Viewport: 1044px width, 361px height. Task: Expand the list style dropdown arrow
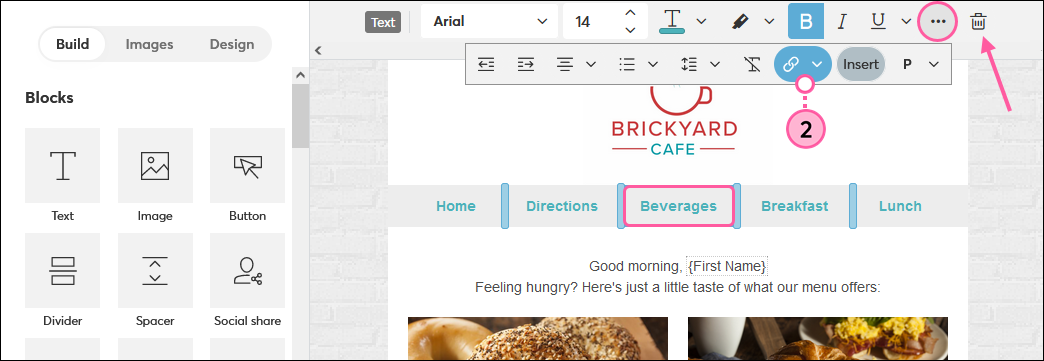click(x=652, y=64)
